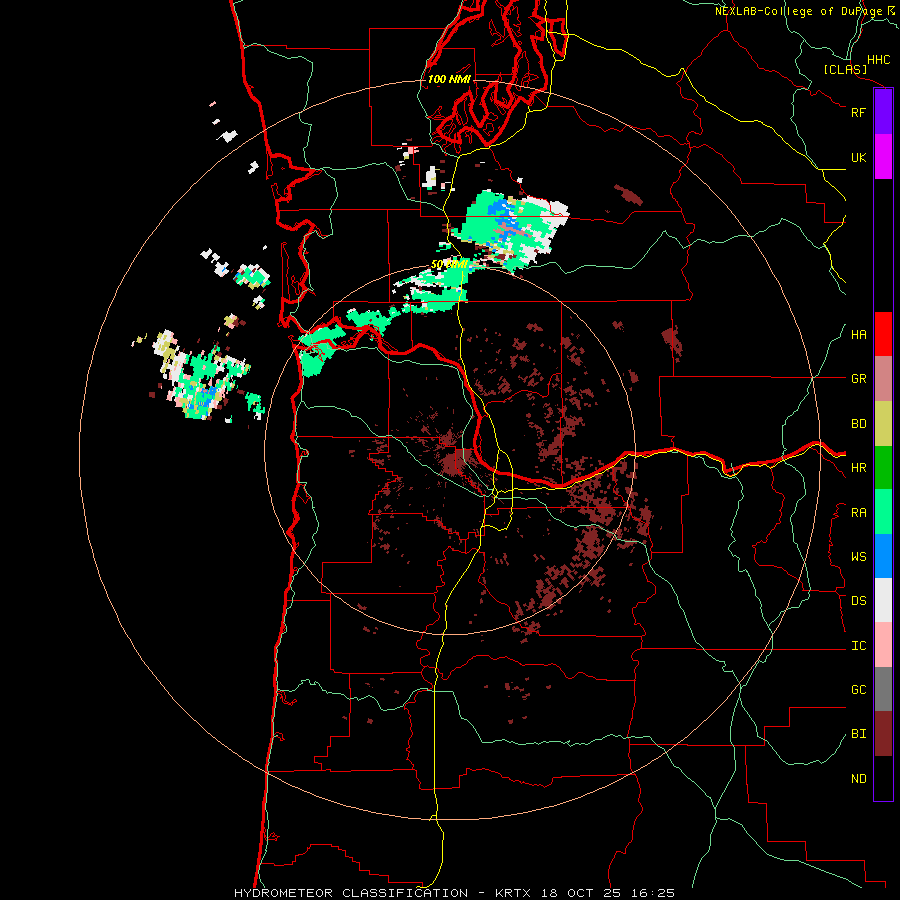Viewport: 900px width, 900px height.
Task: Click the BI legend label
Action: pos(859,734)
